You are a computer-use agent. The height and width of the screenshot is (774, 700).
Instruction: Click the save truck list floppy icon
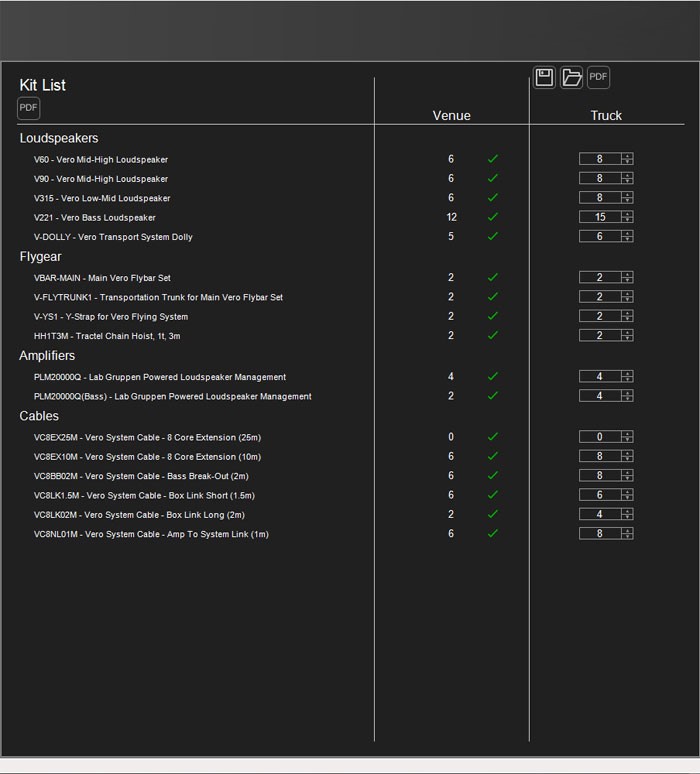(544, 78)
